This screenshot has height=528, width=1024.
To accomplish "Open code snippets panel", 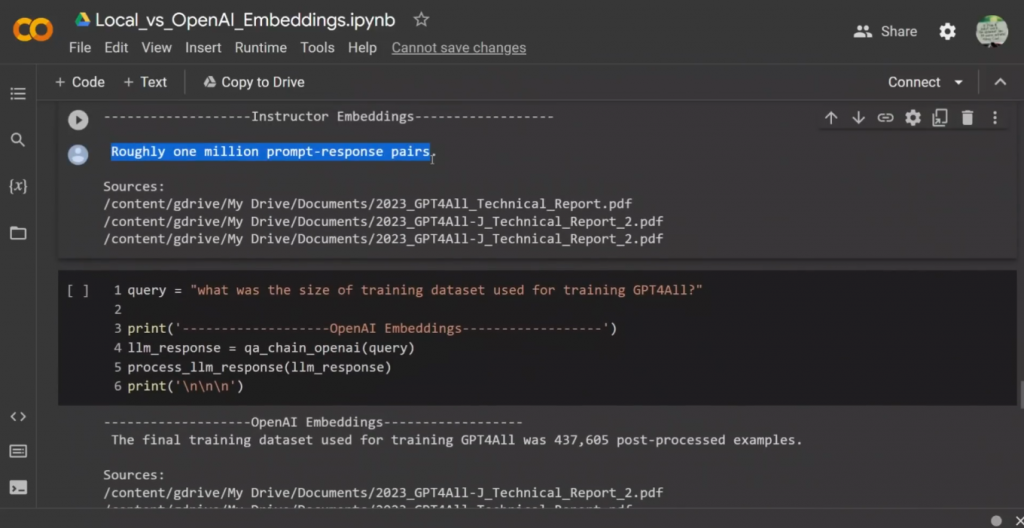I will [18, 416].
